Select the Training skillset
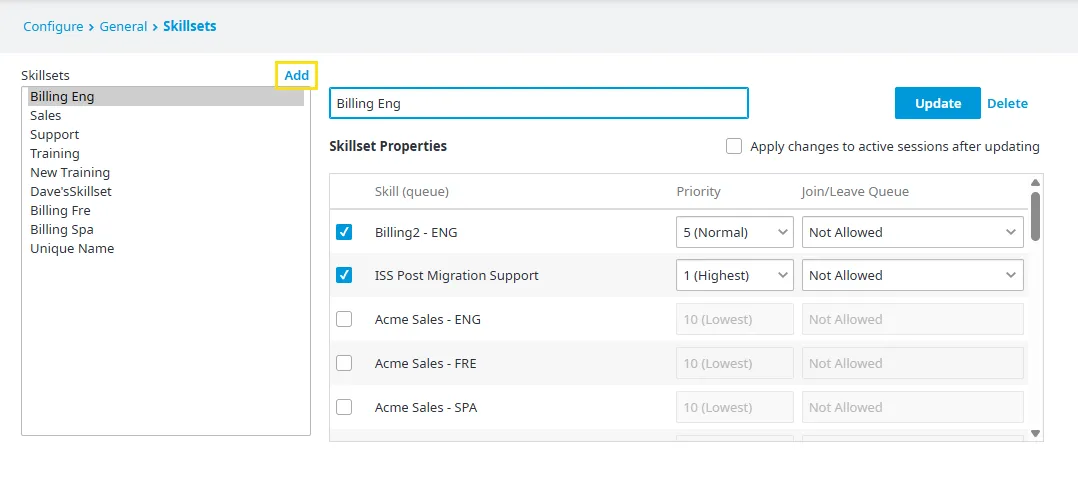 [x=166, y=153]
